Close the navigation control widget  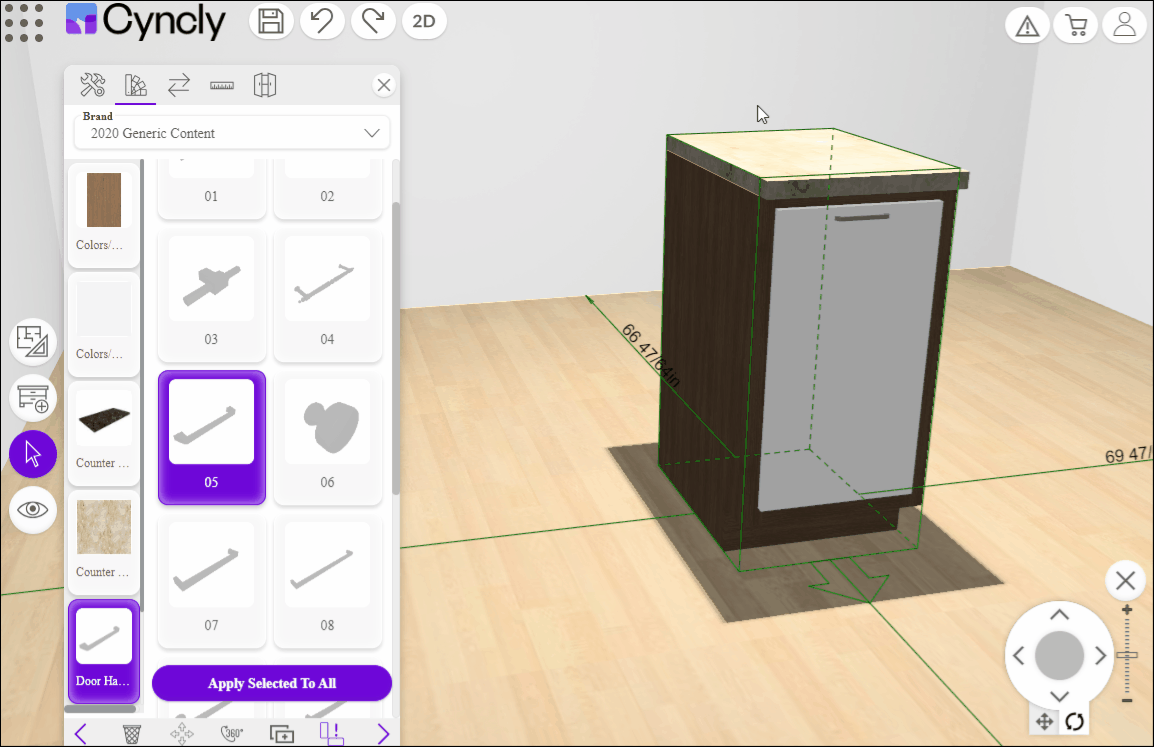(x=1125, y=581)
